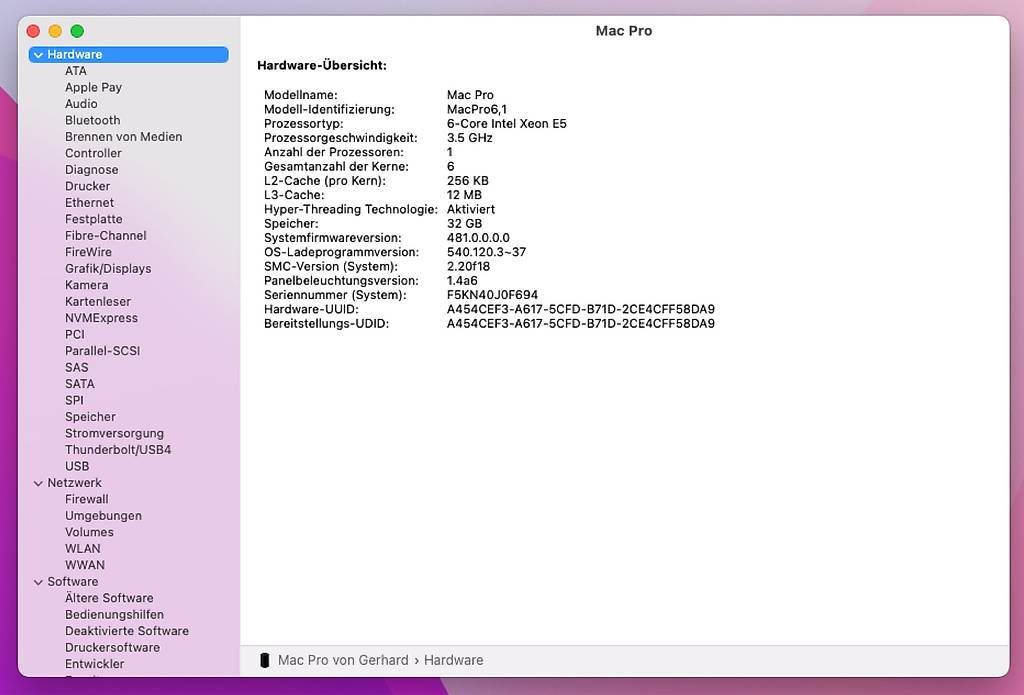Open Thunderbolt/USB4 entry
This screenshot has width=1024, height=695.
point(118,449)
